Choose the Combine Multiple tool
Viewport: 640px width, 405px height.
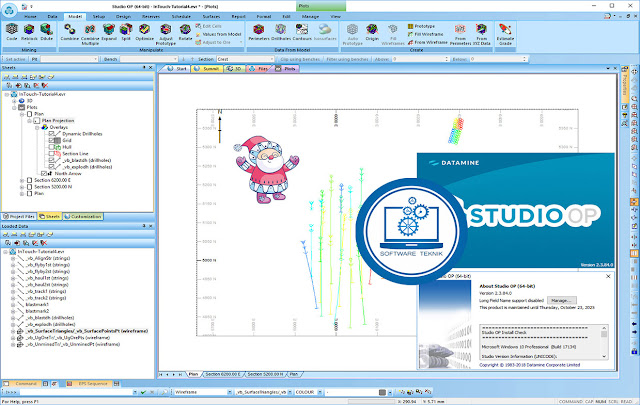click(90, 34)
